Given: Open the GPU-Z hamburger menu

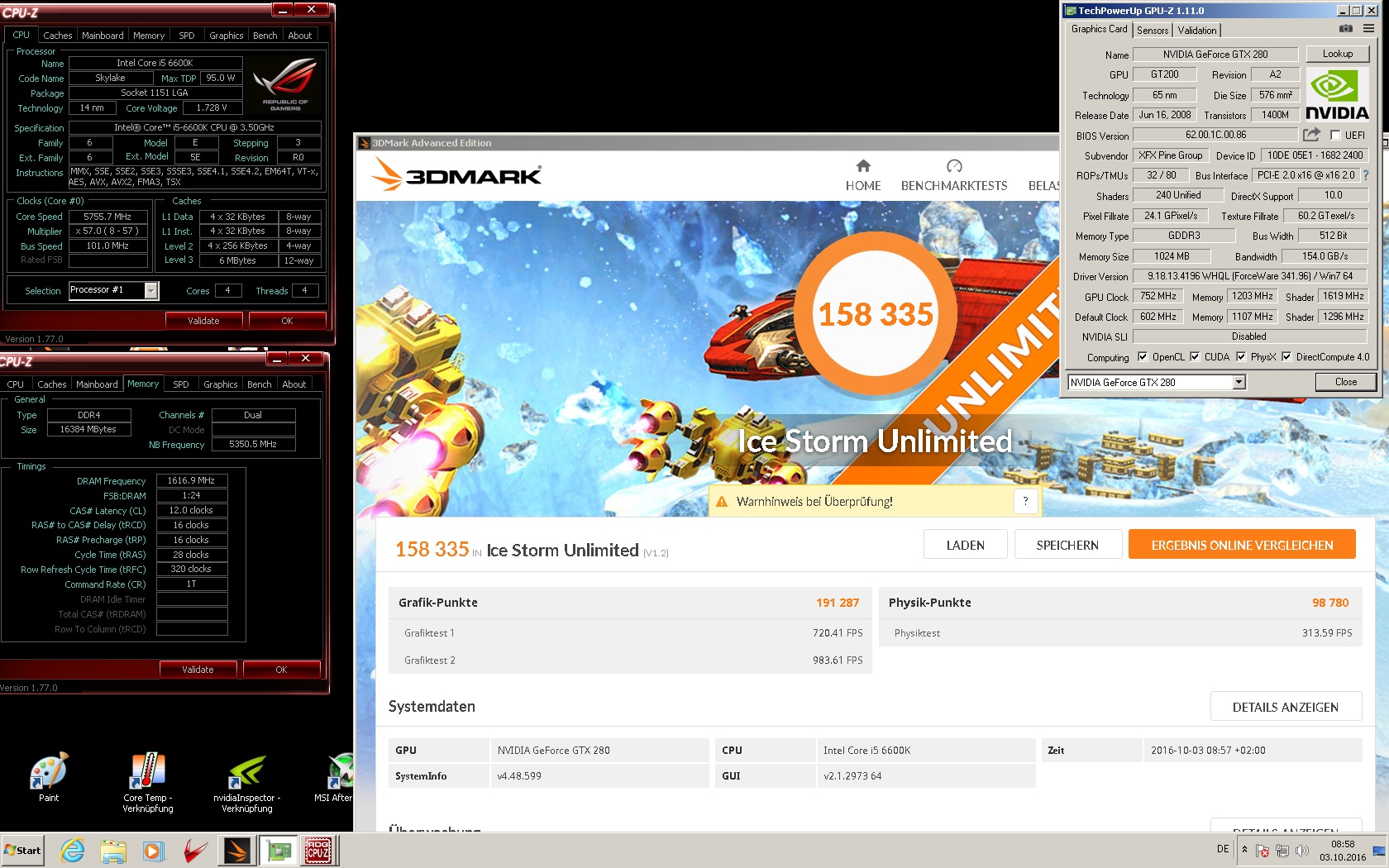Looking at the screenshot, I should pos(1369,29).
